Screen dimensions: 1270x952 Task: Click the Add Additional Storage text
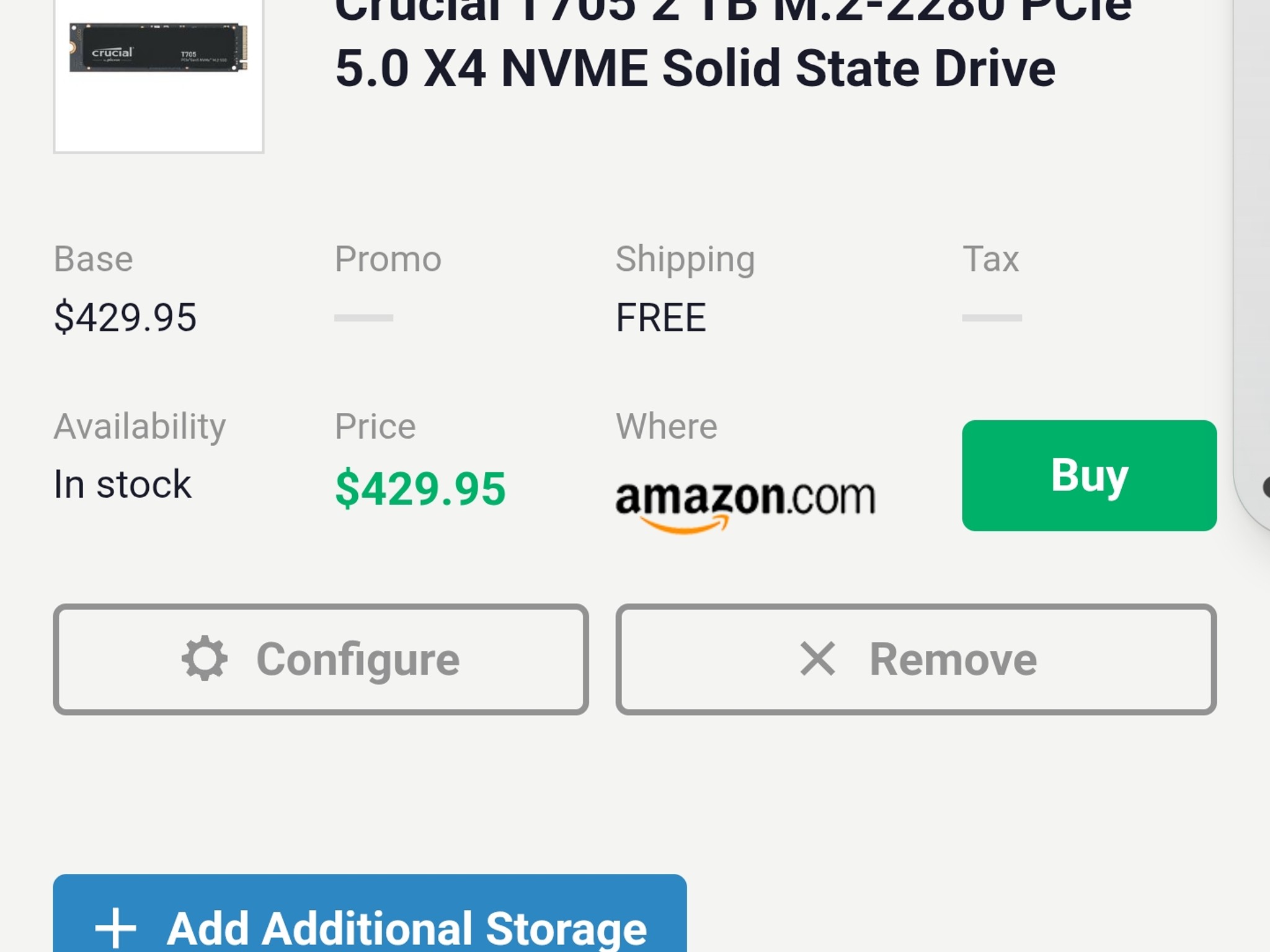tap(407, 929)
